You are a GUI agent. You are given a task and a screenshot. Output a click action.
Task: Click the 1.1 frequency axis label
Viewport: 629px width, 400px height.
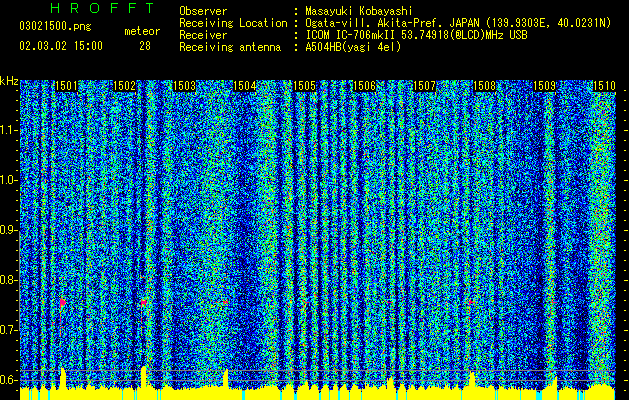(8, 130)
